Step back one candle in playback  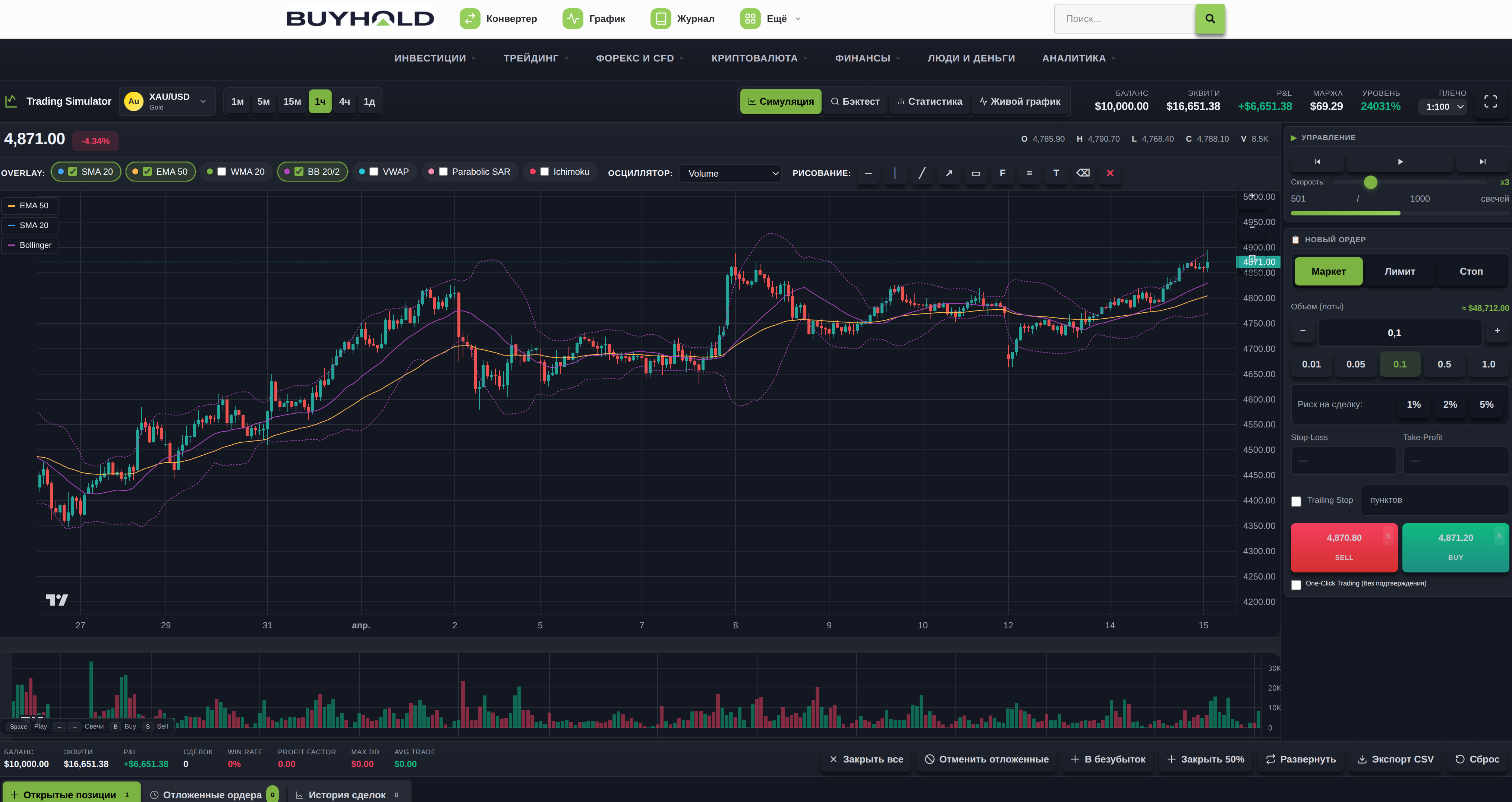[1317, 162]
